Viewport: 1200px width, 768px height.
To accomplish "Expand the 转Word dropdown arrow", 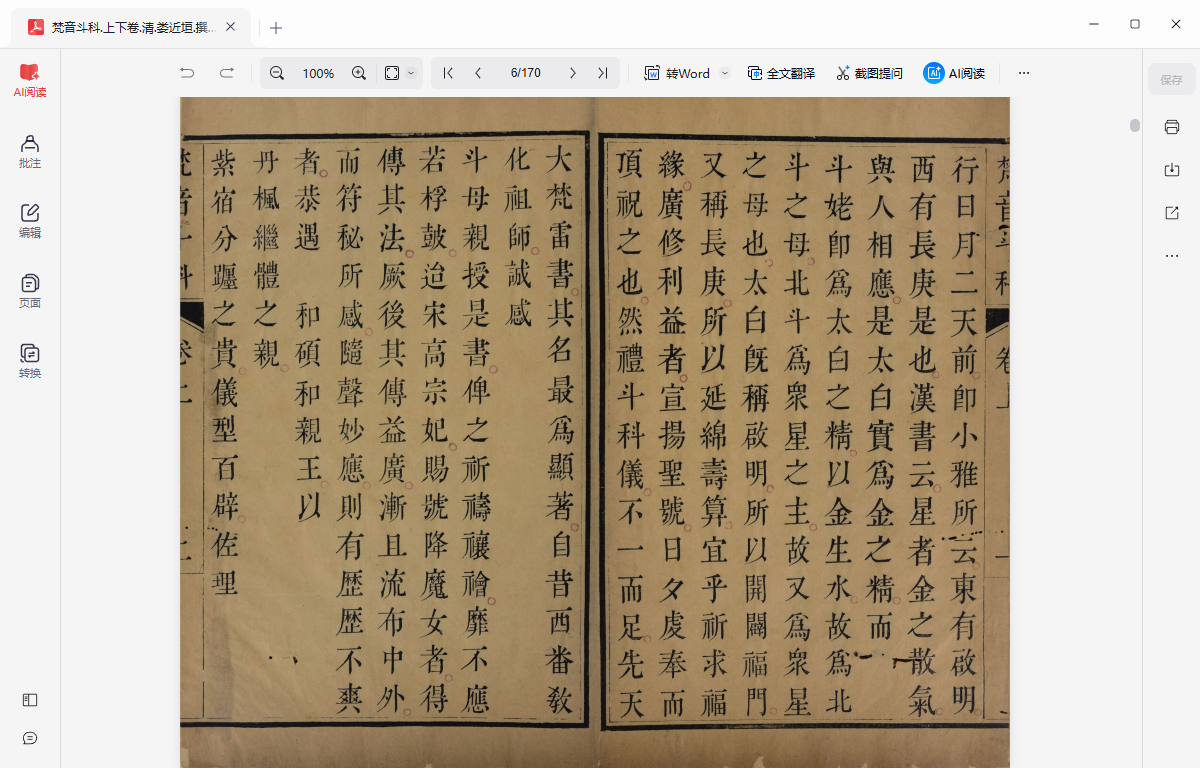I will [725, 73].
